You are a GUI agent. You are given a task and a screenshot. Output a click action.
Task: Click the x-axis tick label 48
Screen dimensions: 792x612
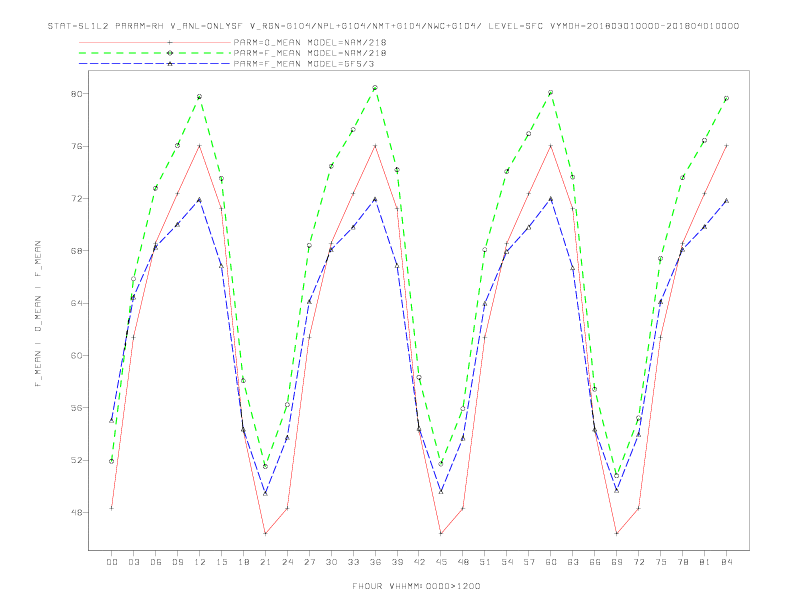(x=463, y=562)
